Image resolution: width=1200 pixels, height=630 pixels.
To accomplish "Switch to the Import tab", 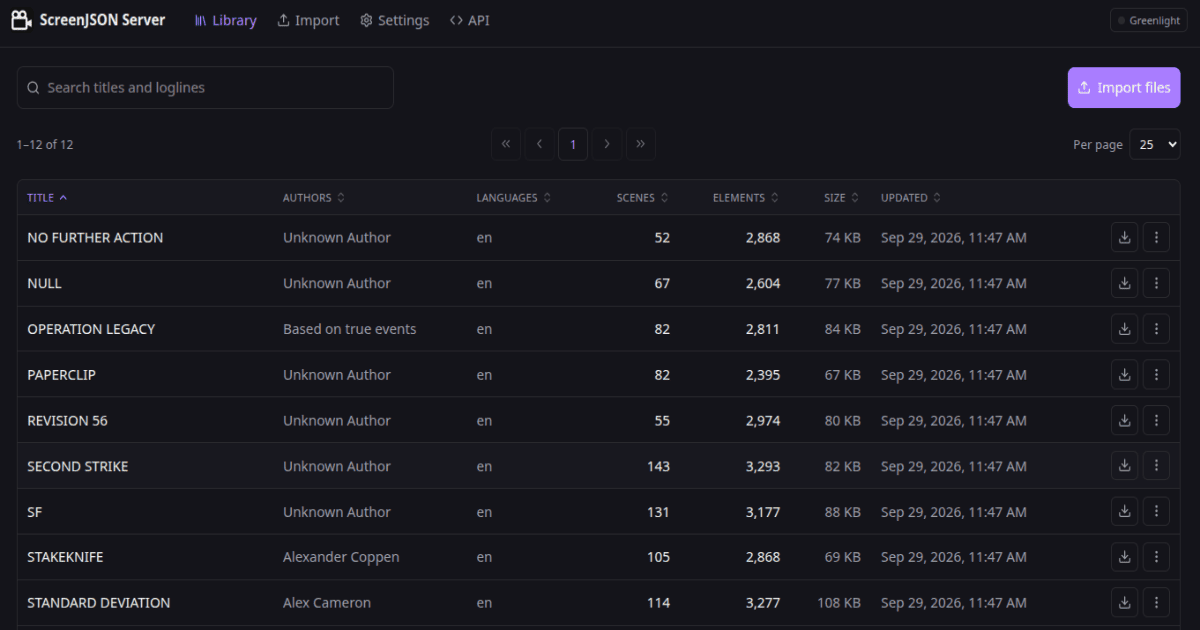I will coord(308,20).
